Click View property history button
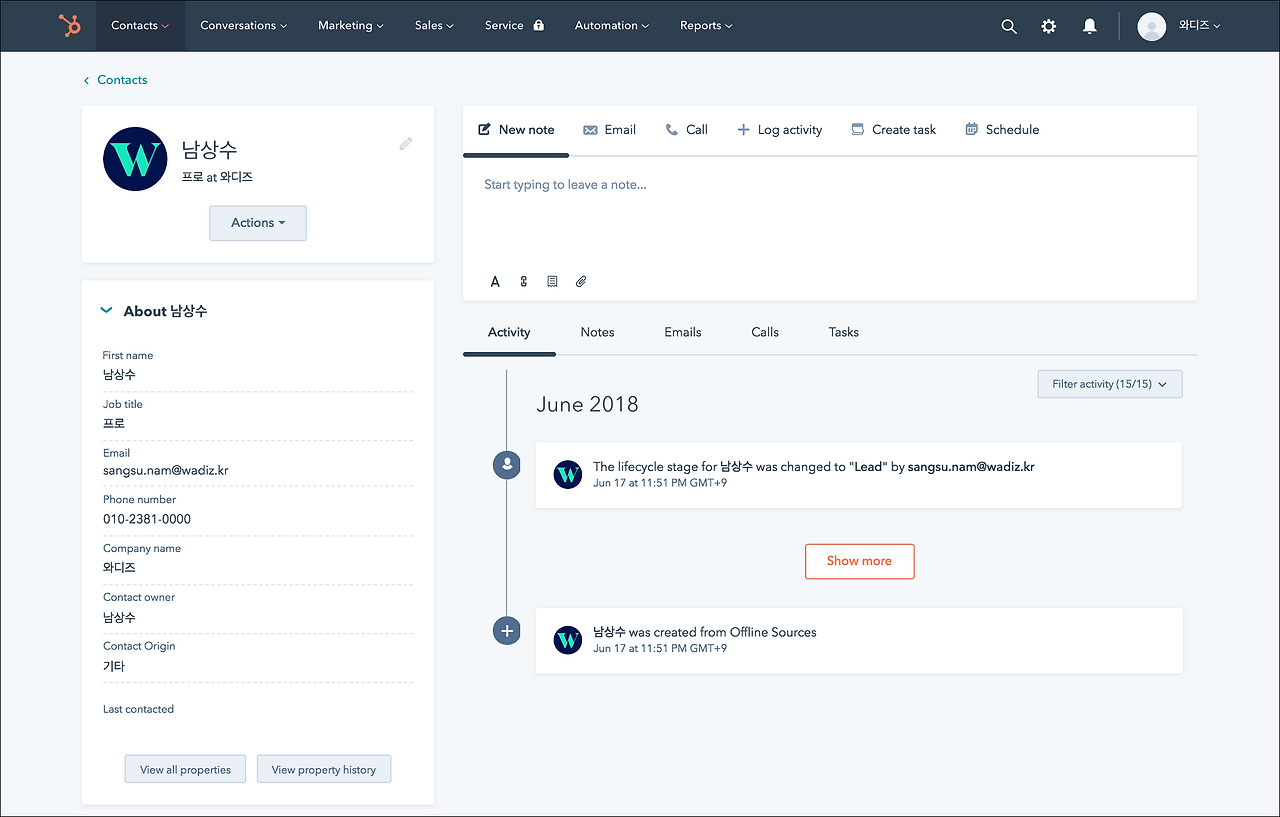Image resolution: width=1280 pixels, height=817 pixels. pos(324,769)
